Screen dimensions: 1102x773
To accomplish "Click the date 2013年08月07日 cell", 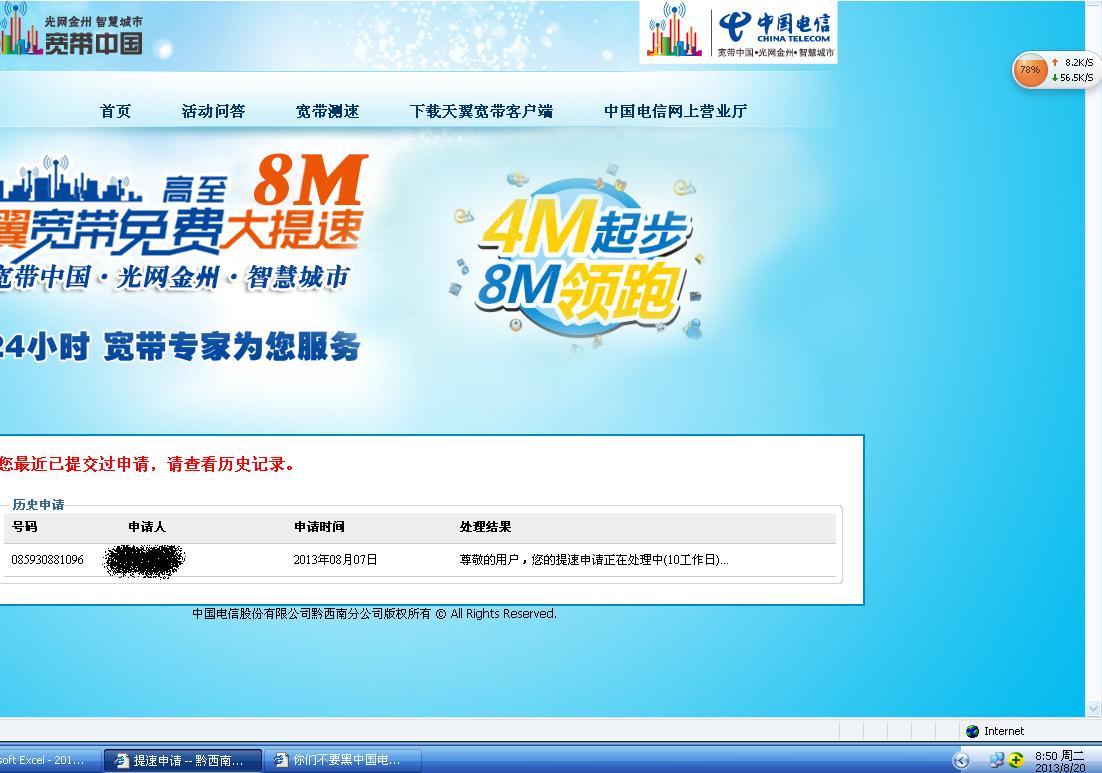I will [x=335, y=560].
